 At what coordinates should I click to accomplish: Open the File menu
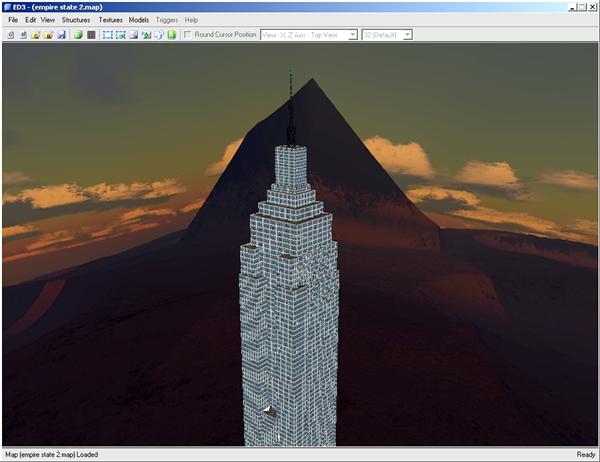(x=13, y=20)
